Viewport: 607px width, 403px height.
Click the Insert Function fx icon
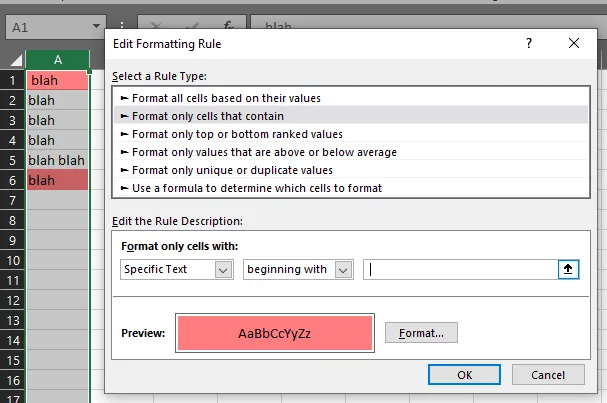(228, 26)
